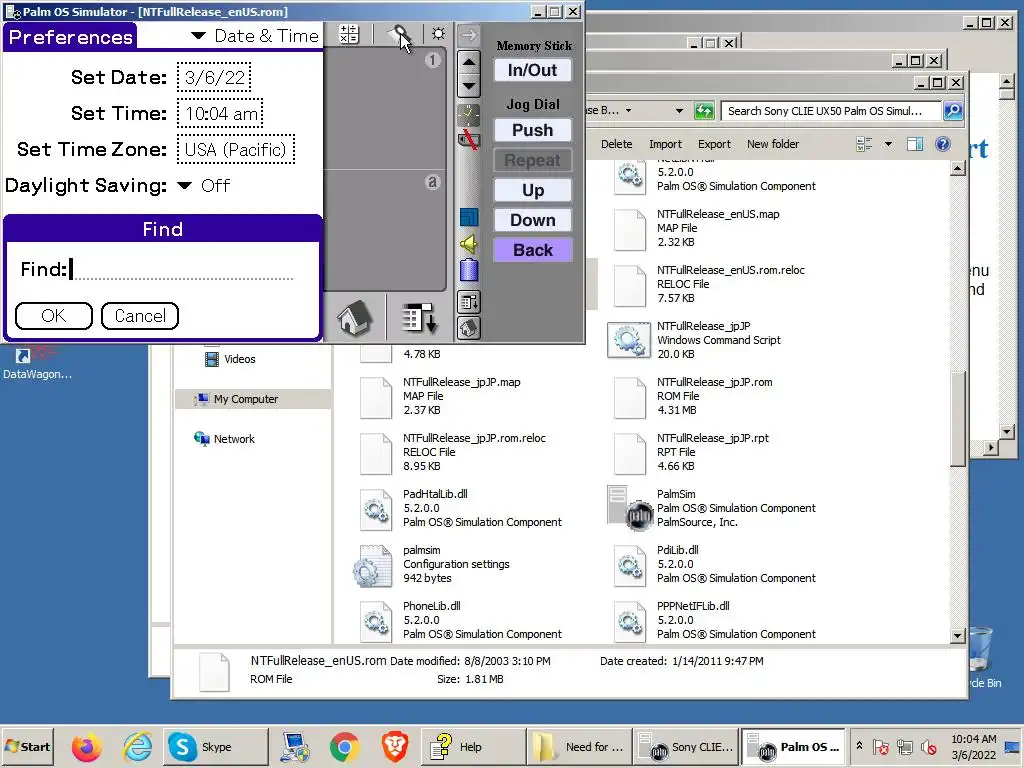This screenshot has width=1024, height=768.
Task: Tap the large Menu silkscreen button
Action: [419, 318]
